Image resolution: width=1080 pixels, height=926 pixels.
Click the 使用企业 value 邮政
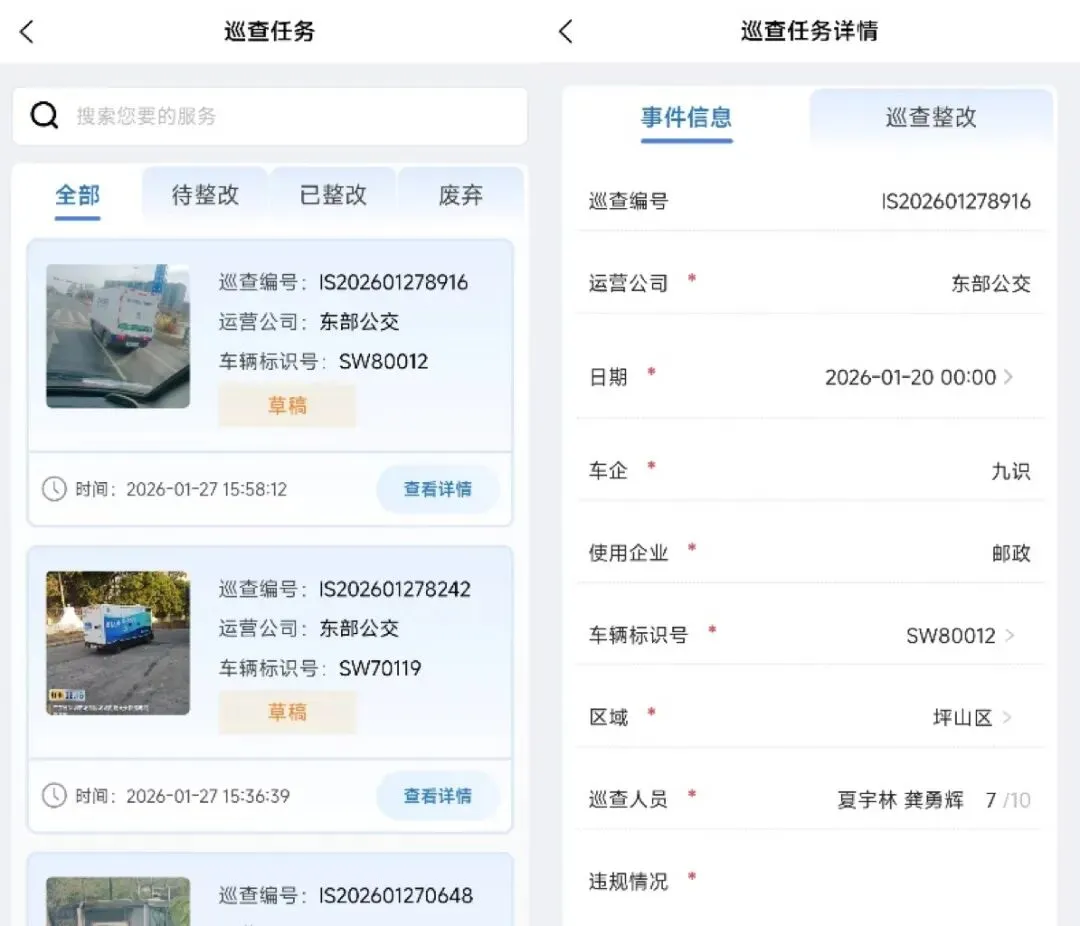pos(1011,553)
